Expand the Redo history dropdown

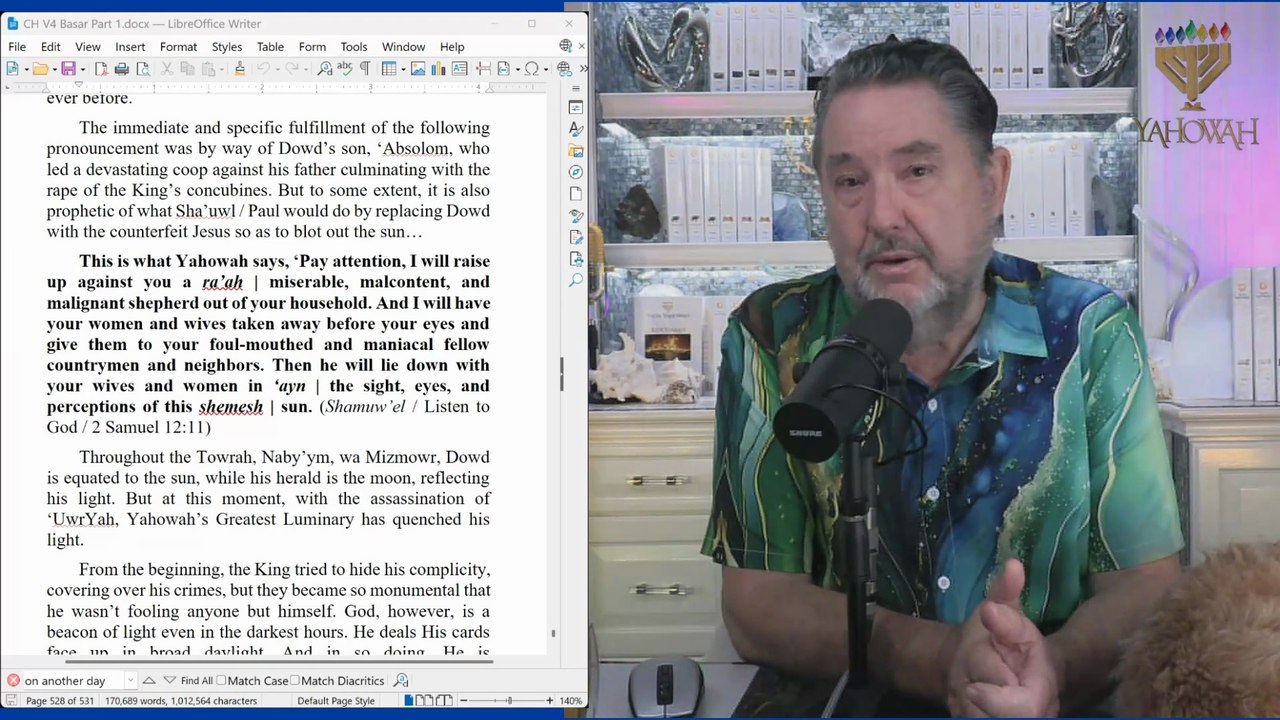(x=304, y=69)
